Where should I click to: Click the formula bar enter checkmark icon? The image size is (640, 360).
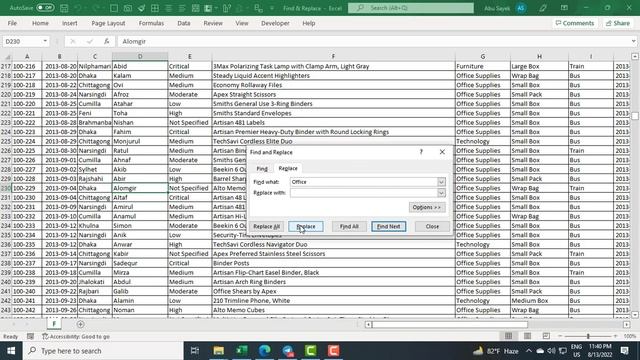[x=90, y=41]
